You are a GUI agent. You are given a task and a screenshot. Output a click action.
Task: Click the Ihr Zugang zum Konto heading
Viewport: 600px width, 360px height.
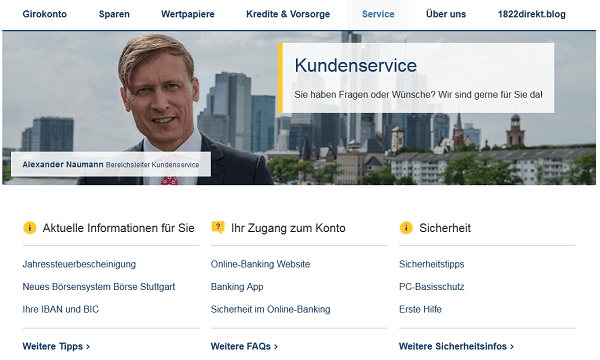[288, 228]
